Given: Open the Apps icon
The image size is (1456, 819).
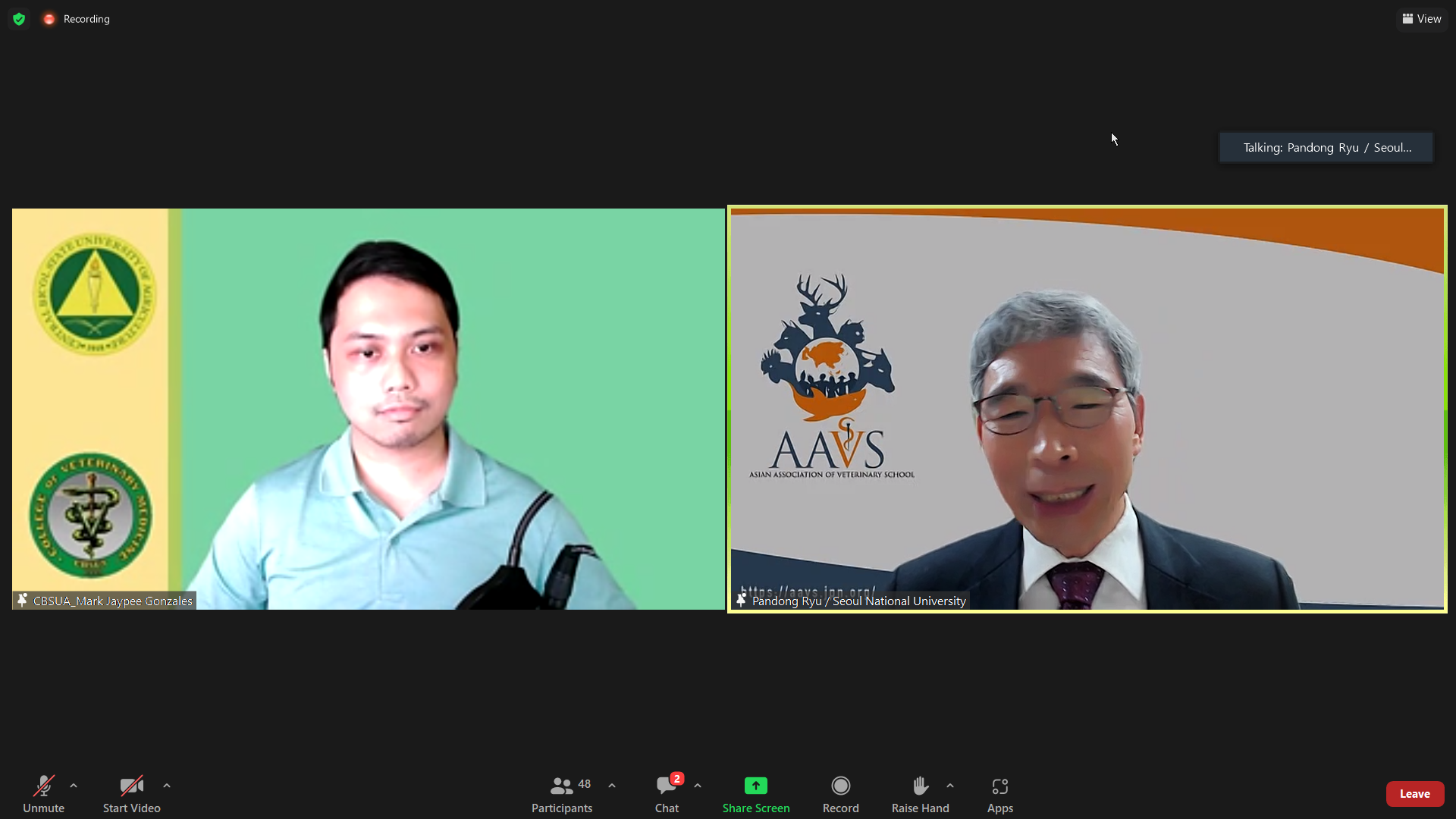Looking at the screenshot, I should tap(999, 786).
